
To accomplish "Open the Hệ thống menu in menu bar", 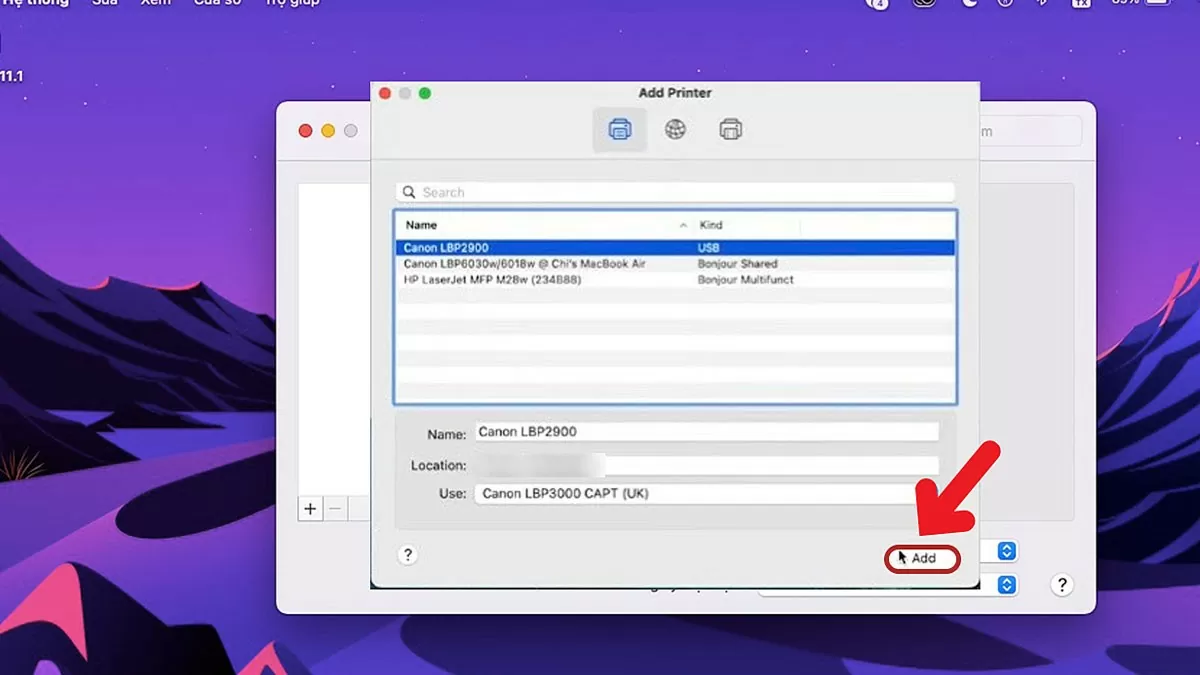I will click(36, 3).
